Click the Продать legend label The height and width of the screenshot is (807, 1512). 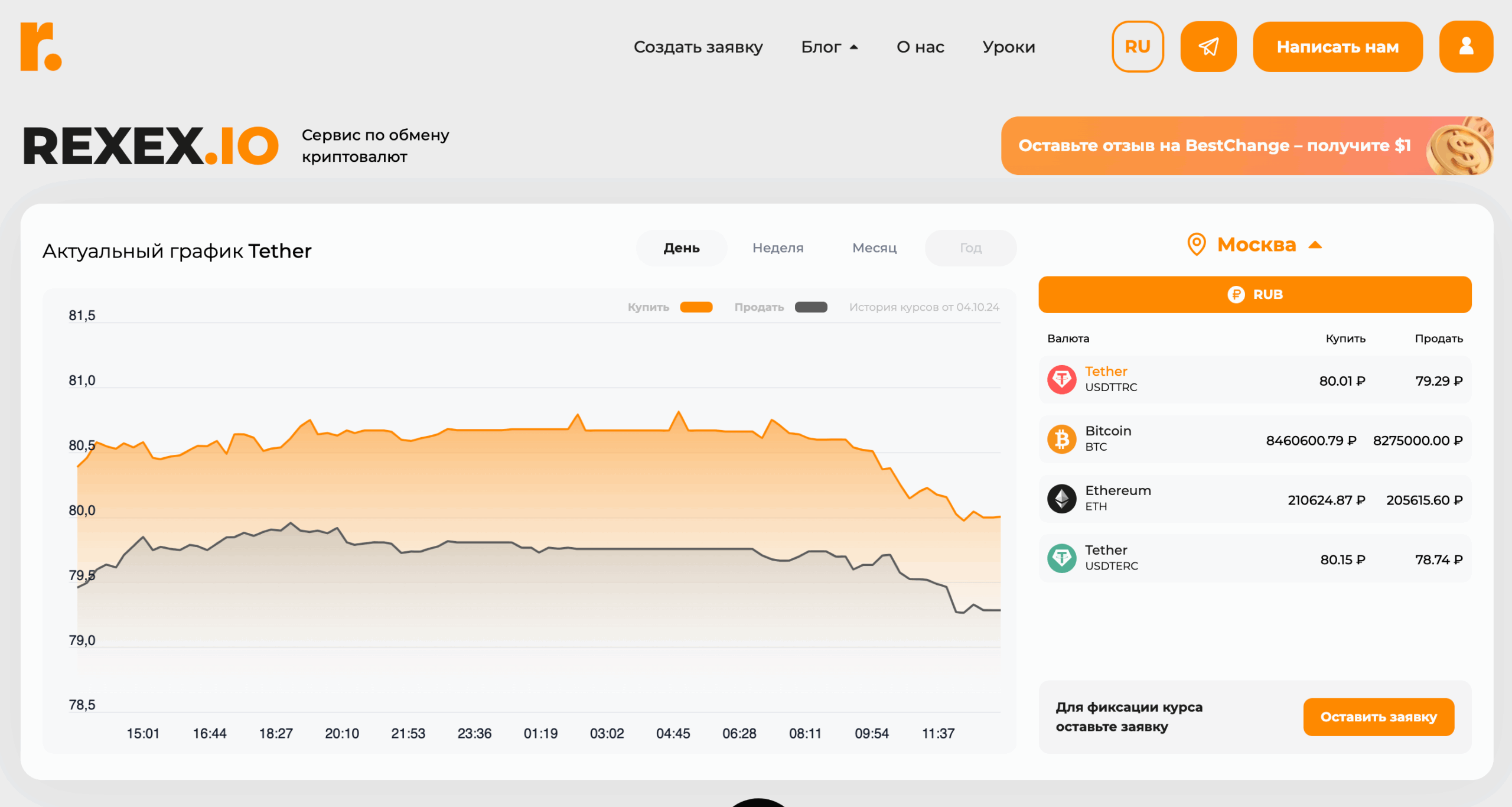point(759,307)
